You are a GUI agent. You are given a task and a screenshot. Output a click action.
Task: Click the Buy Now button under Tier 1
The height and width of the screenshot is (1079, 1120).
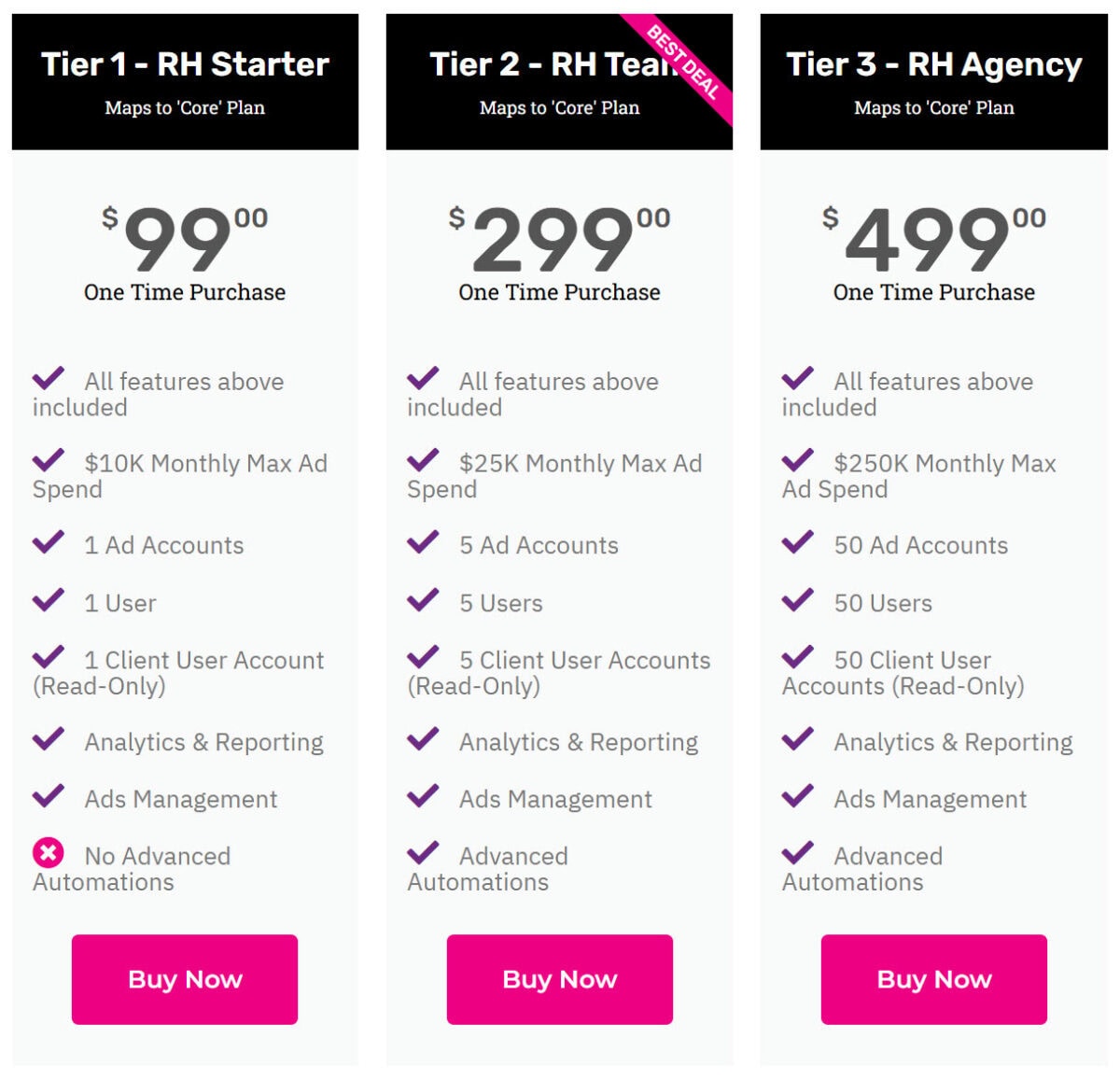coord(184,979)
